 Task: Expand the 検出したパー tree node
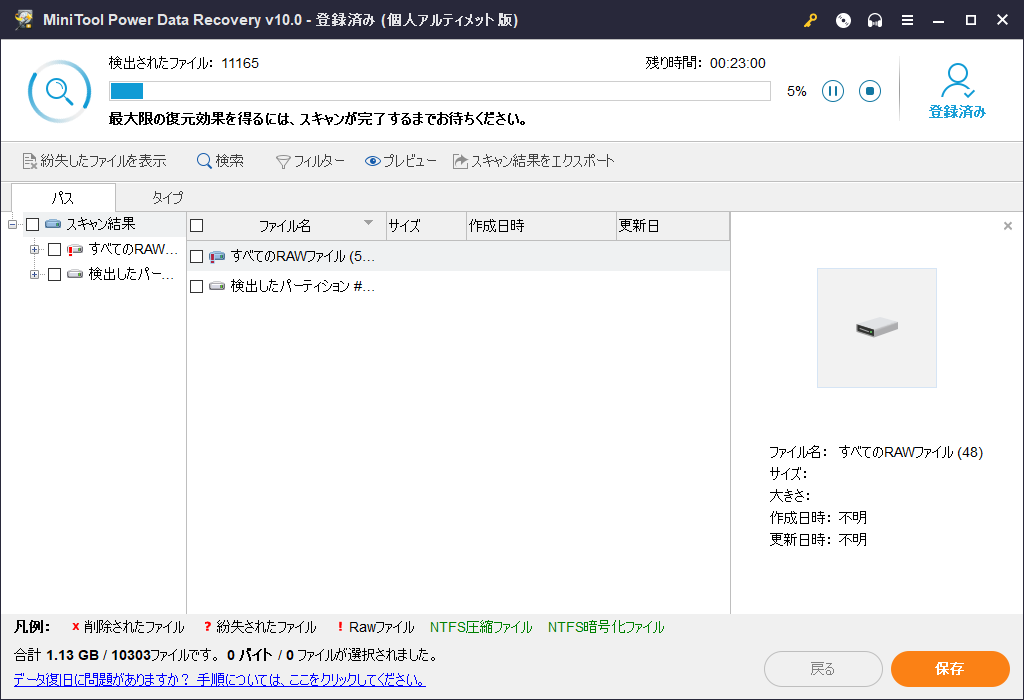click(x=34, y=274)
